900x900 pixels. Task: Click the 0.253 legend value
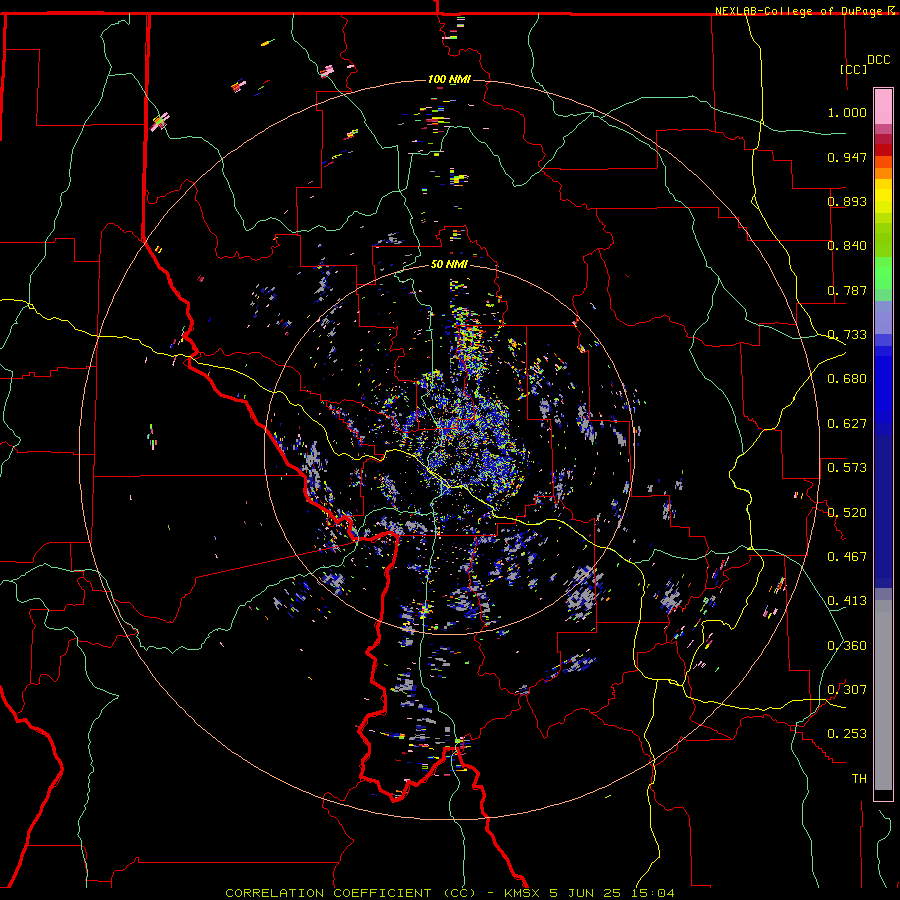click(847, 734)
